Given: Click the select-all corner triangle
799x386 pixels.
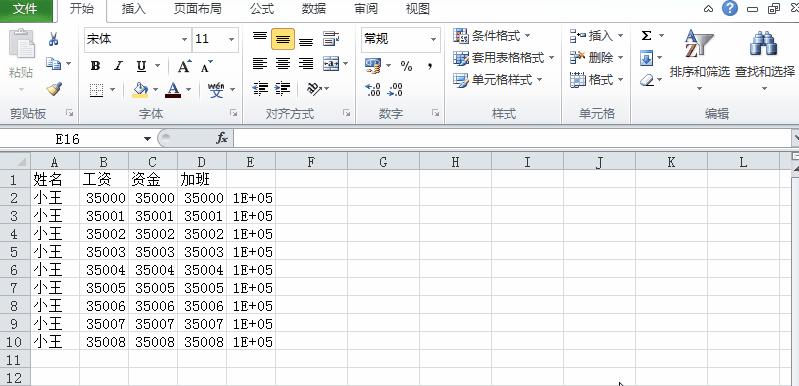Looking at the screenshot, I should coord(15,162).
